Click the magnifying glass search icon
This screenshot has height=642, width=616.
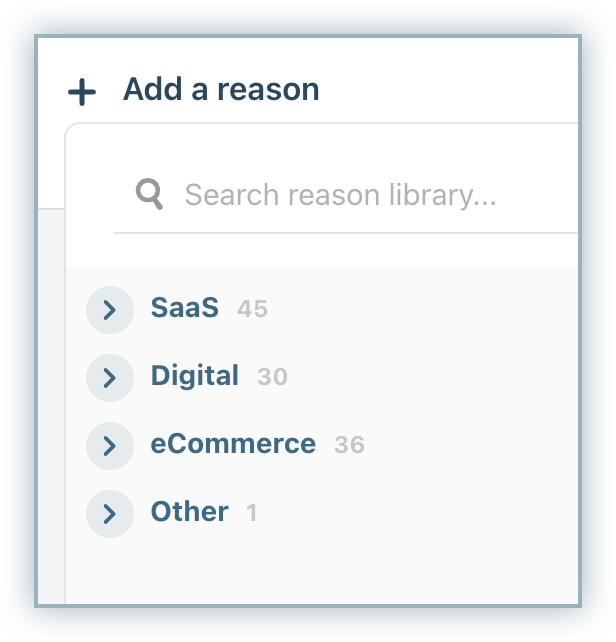[150, 194]
